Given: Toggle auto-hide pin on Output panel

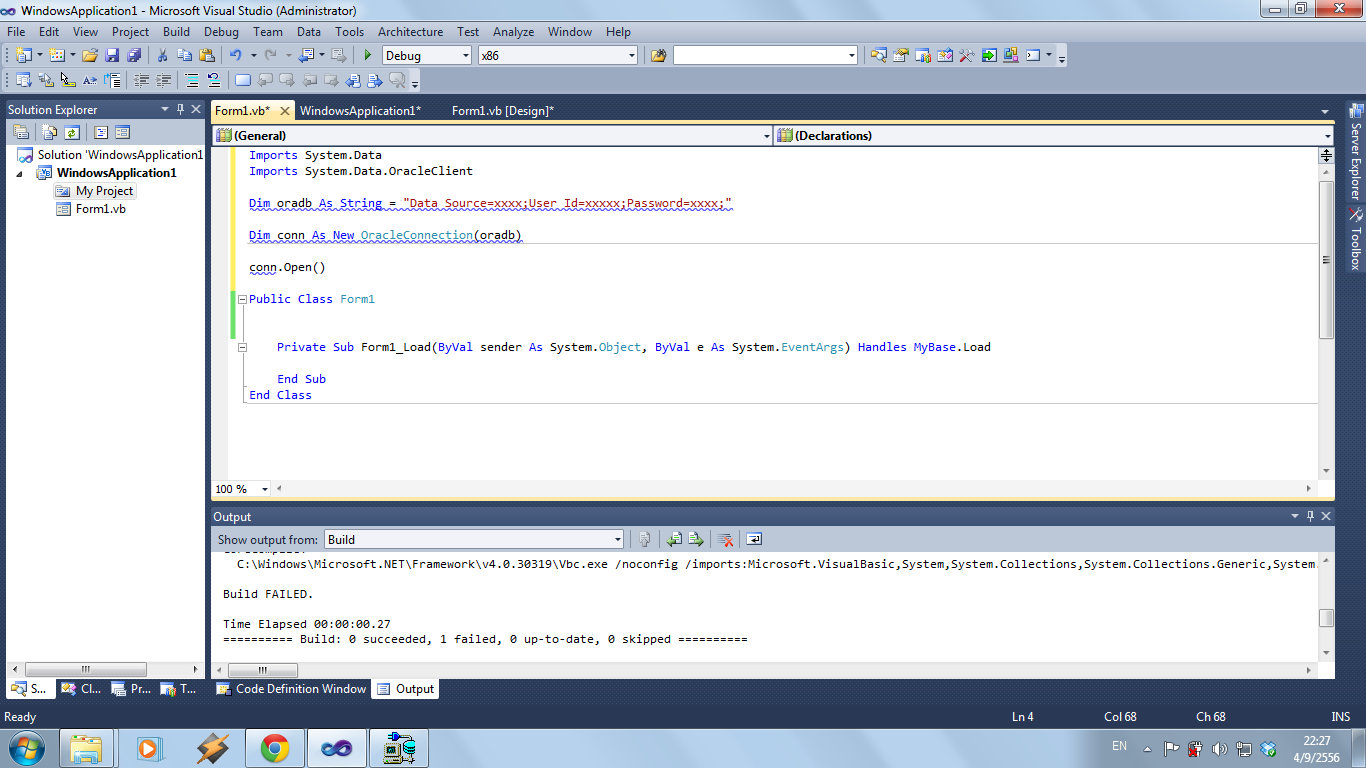Looking at the screenshot, I should coord(1311,516).
